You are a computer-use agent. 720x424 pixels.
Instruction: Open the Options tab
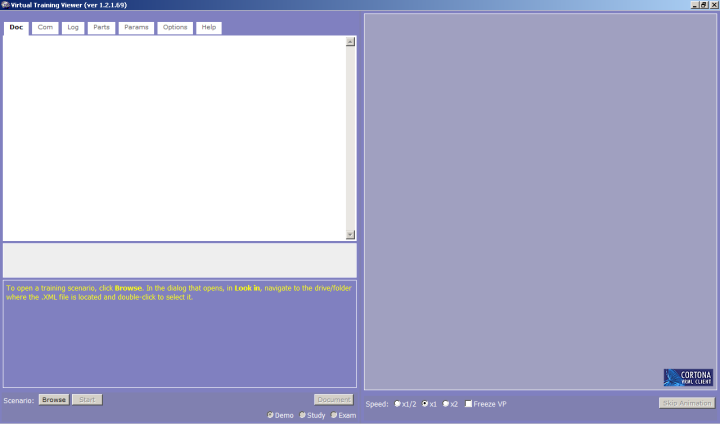point(175,28)
